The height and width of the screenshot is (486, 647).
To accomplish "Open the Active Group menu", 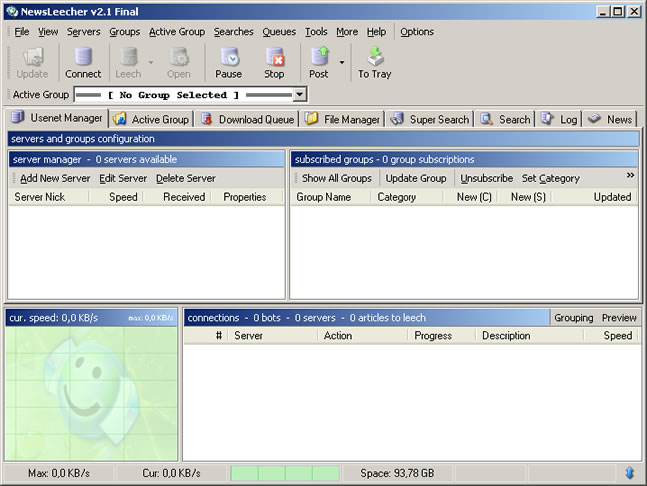I will click(177, 32).
